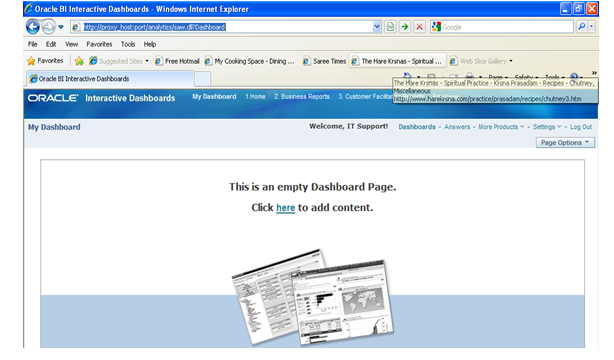The width and height of the screenshot is (614, 360).
Task: Click the Dashboards link
Action: [417, 127]
